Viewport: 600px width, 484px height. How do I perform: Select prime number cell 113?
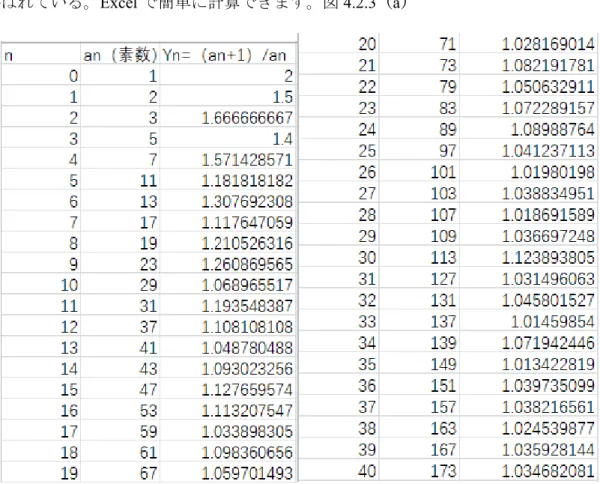pos(419,257)
